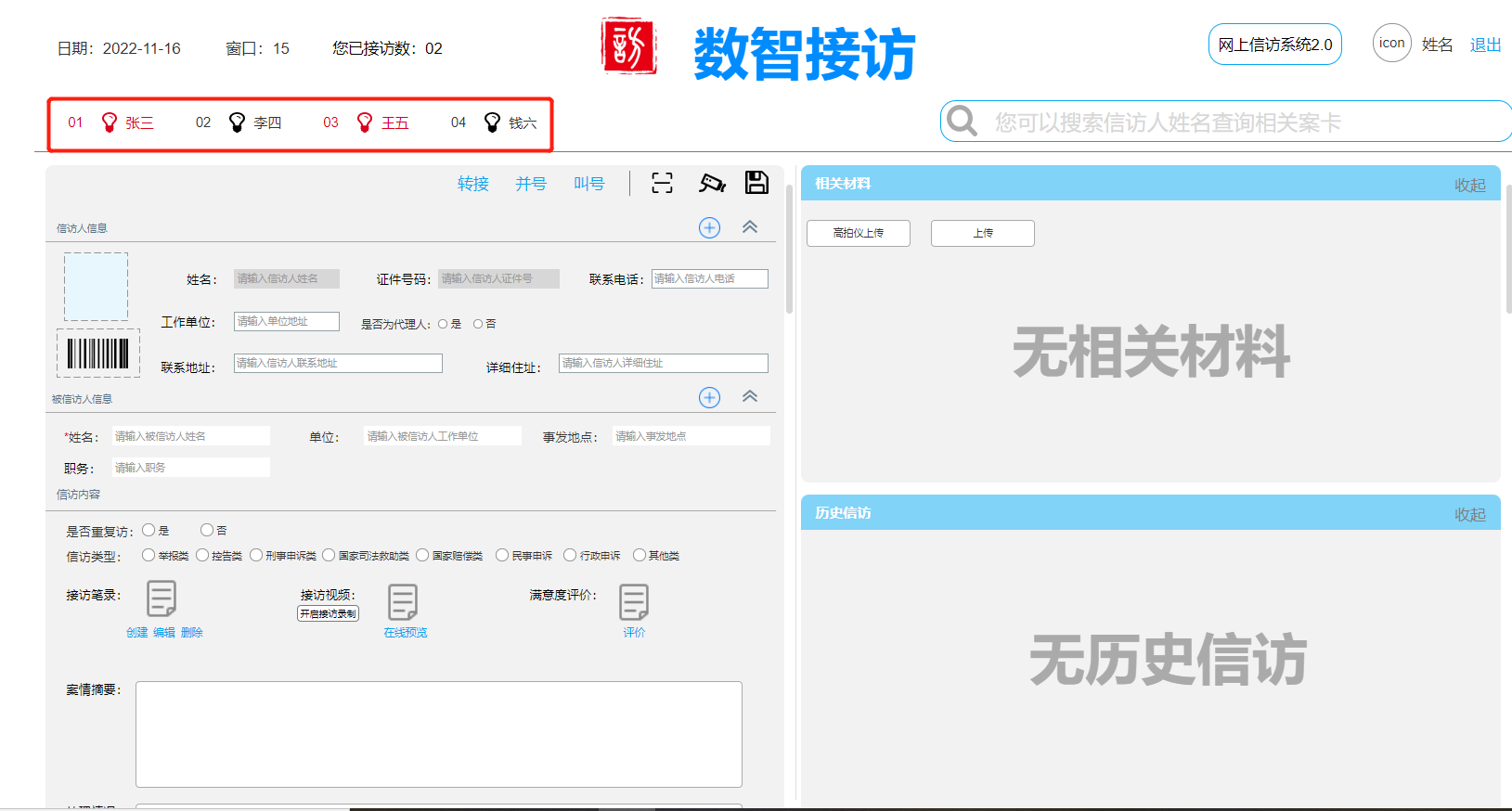Click the barcode image
This screenshot has height=811, width=1512.
point(98,354)
